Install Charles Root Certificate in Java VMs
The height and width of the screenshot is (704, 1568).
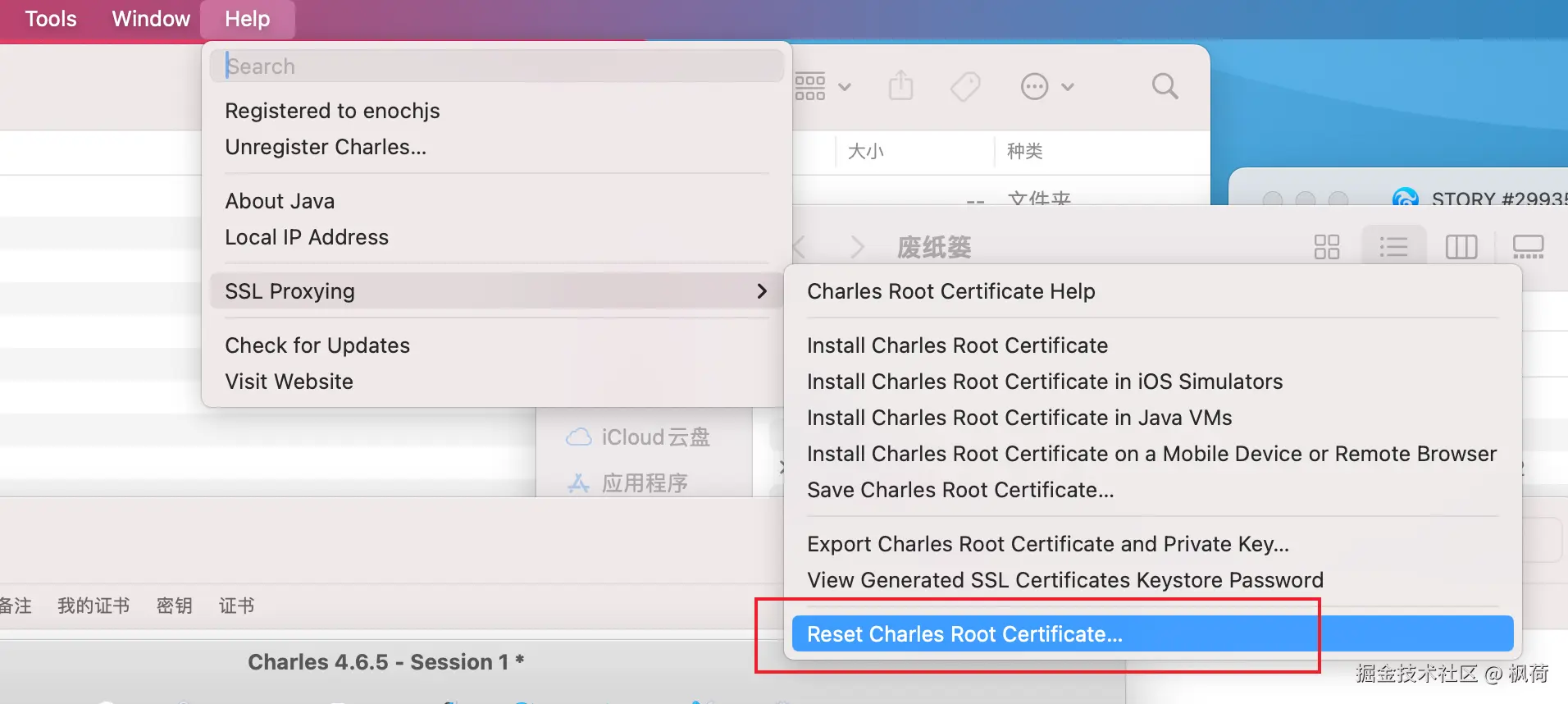(x=1152, y=418)
